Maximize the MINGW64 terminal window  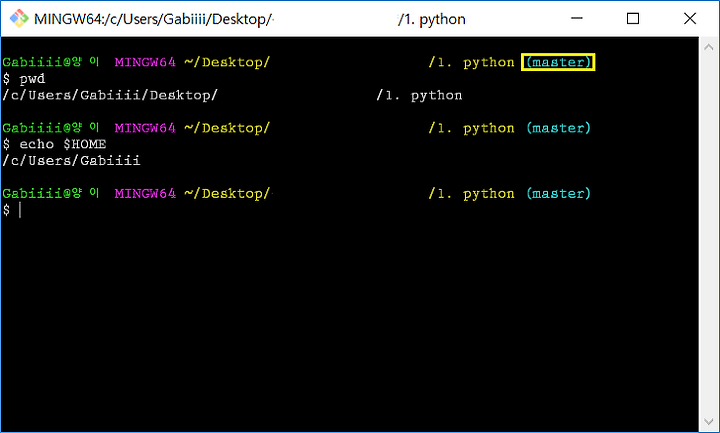pos(633,19)
